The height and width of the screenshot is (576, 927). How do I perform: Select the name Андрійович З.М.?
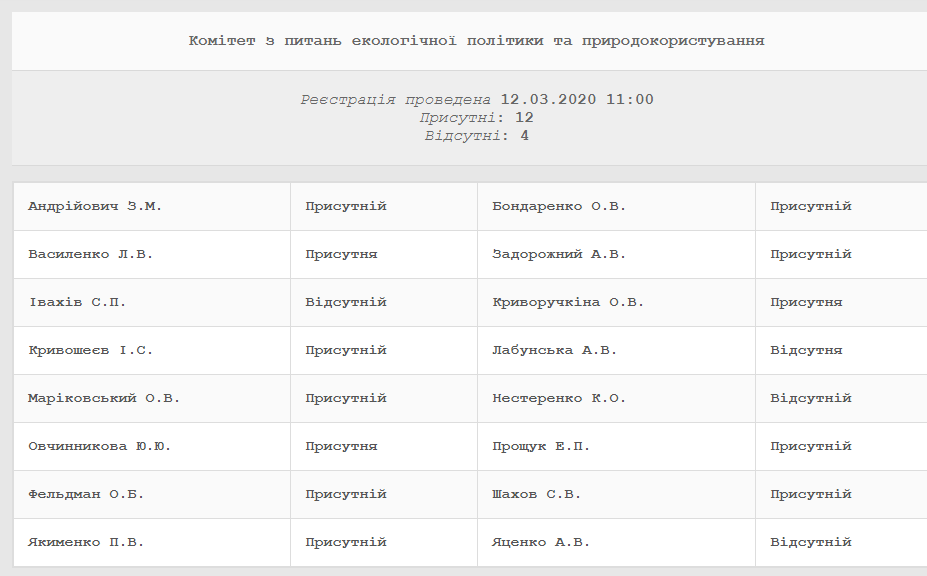tap(95, 206)
